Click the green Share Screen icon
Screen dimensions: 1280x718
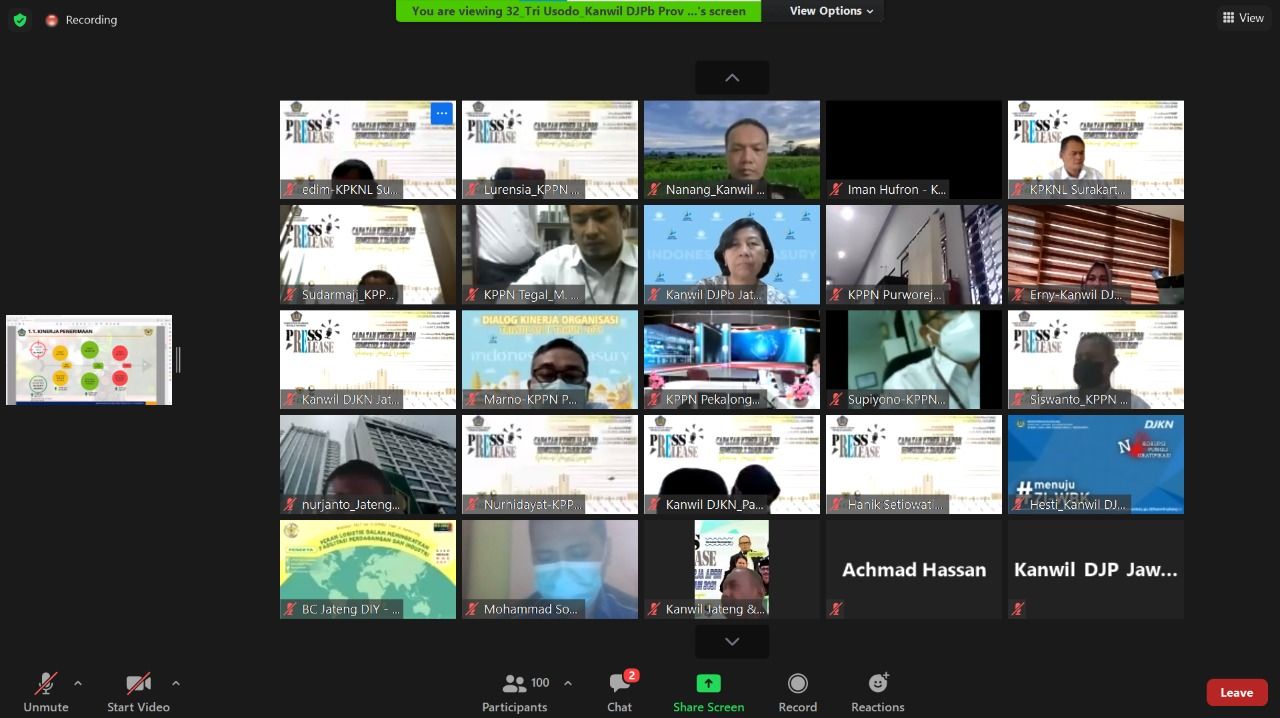[x=708, y=683]
